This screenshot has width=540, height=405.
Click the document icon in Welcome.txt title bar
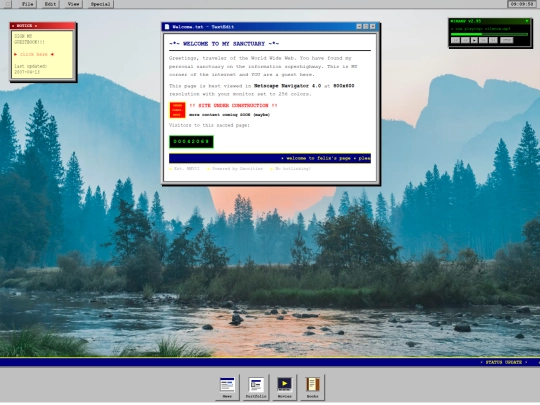[x=167, y=27]
